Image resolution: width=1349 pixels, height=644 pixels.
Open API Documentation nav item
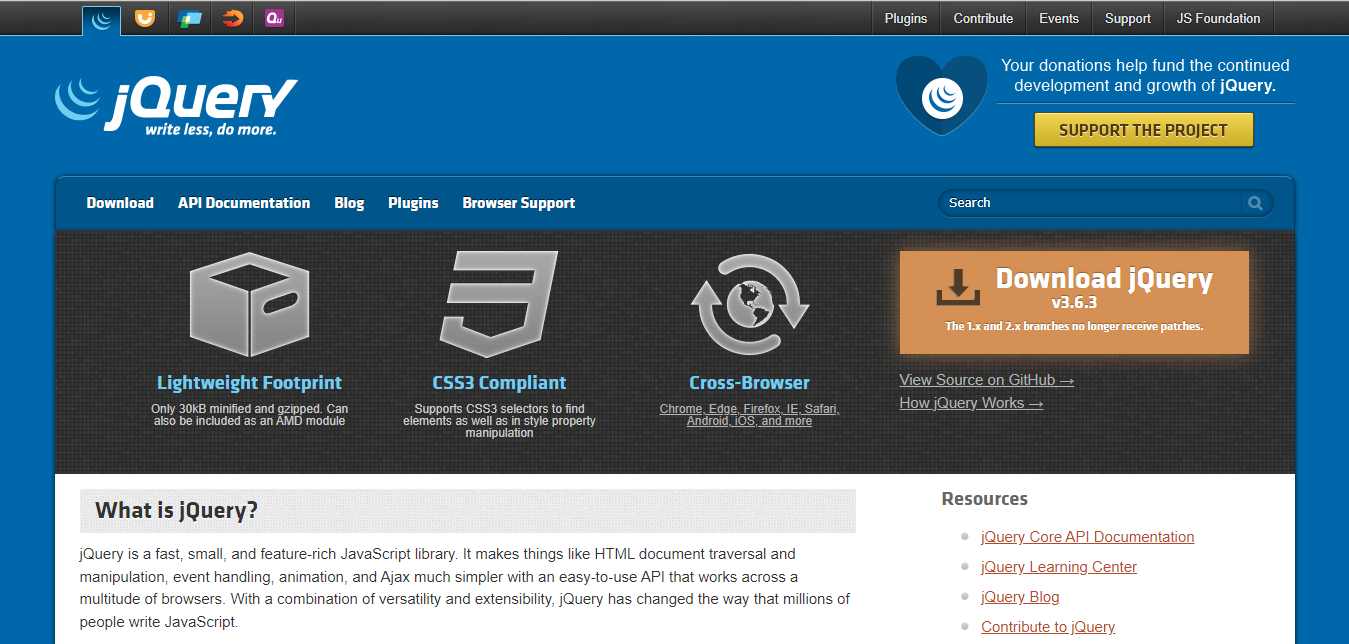(x=244, y=203)
